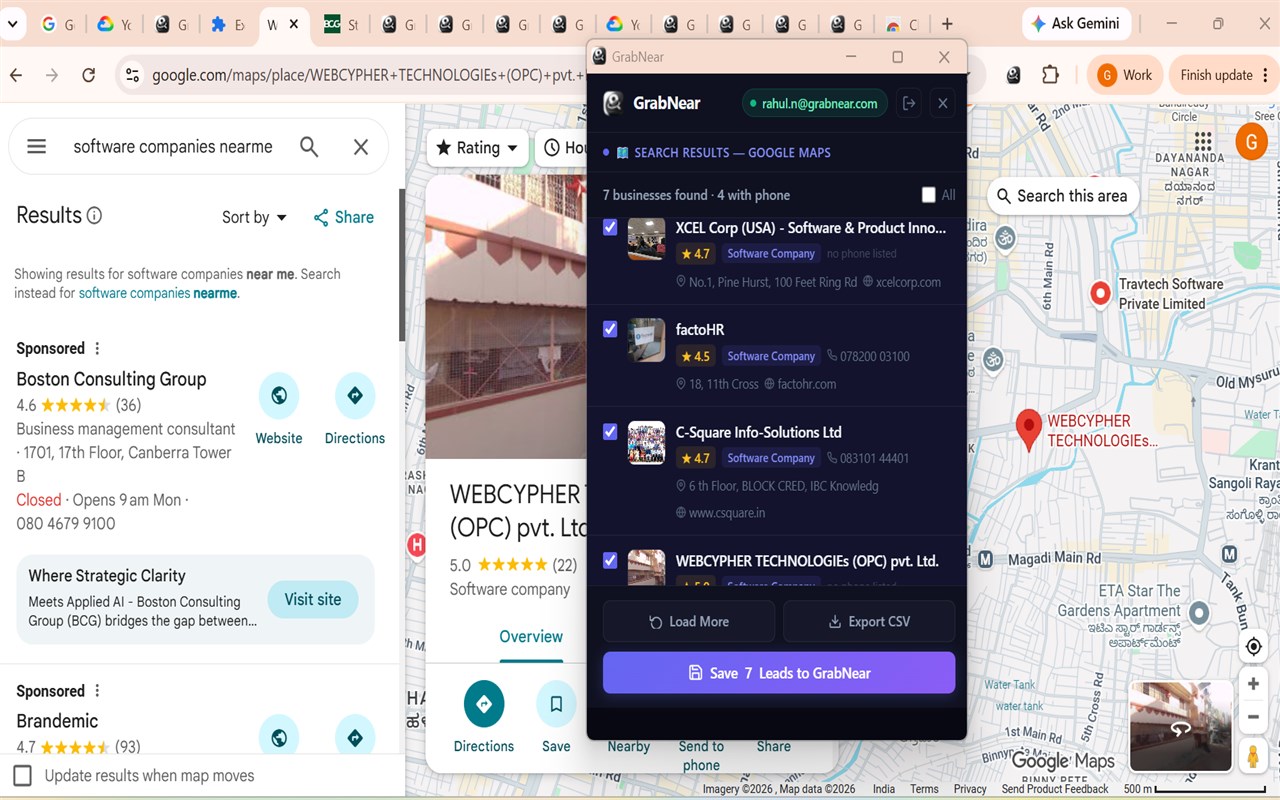
Task: Zoom out on the map
Action: pos(1253,717)
